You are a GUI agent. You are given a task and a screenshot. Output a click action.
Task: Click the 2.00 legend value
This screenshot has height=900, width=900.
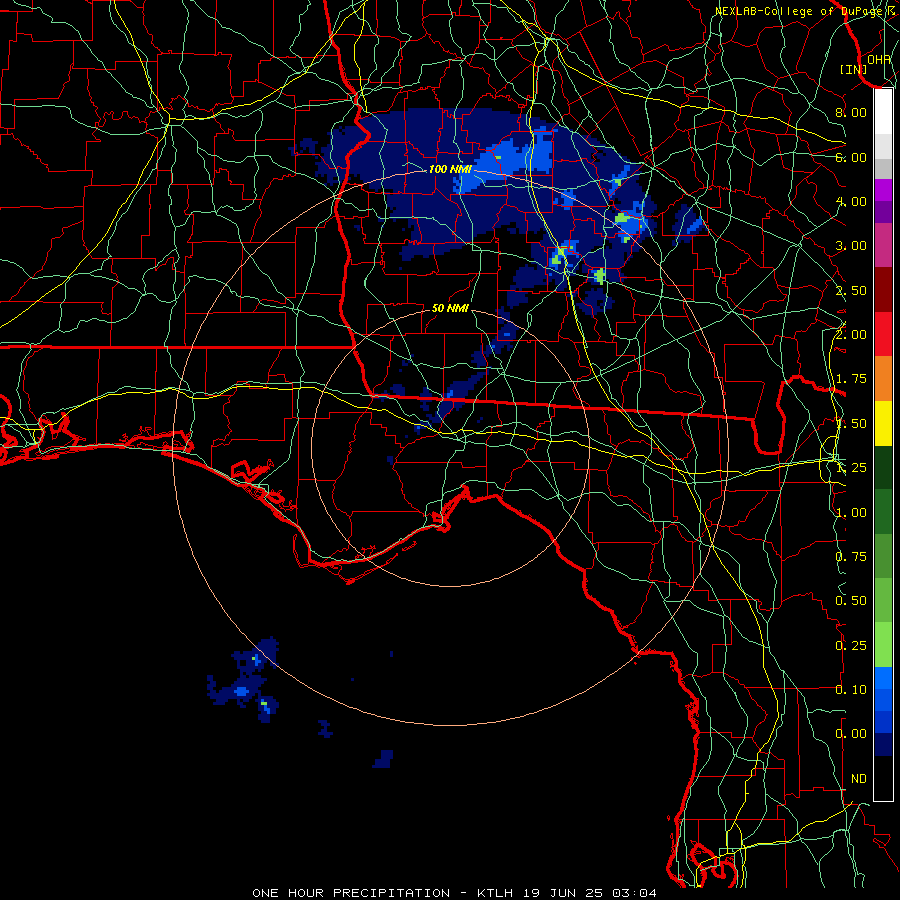[851, 335]
